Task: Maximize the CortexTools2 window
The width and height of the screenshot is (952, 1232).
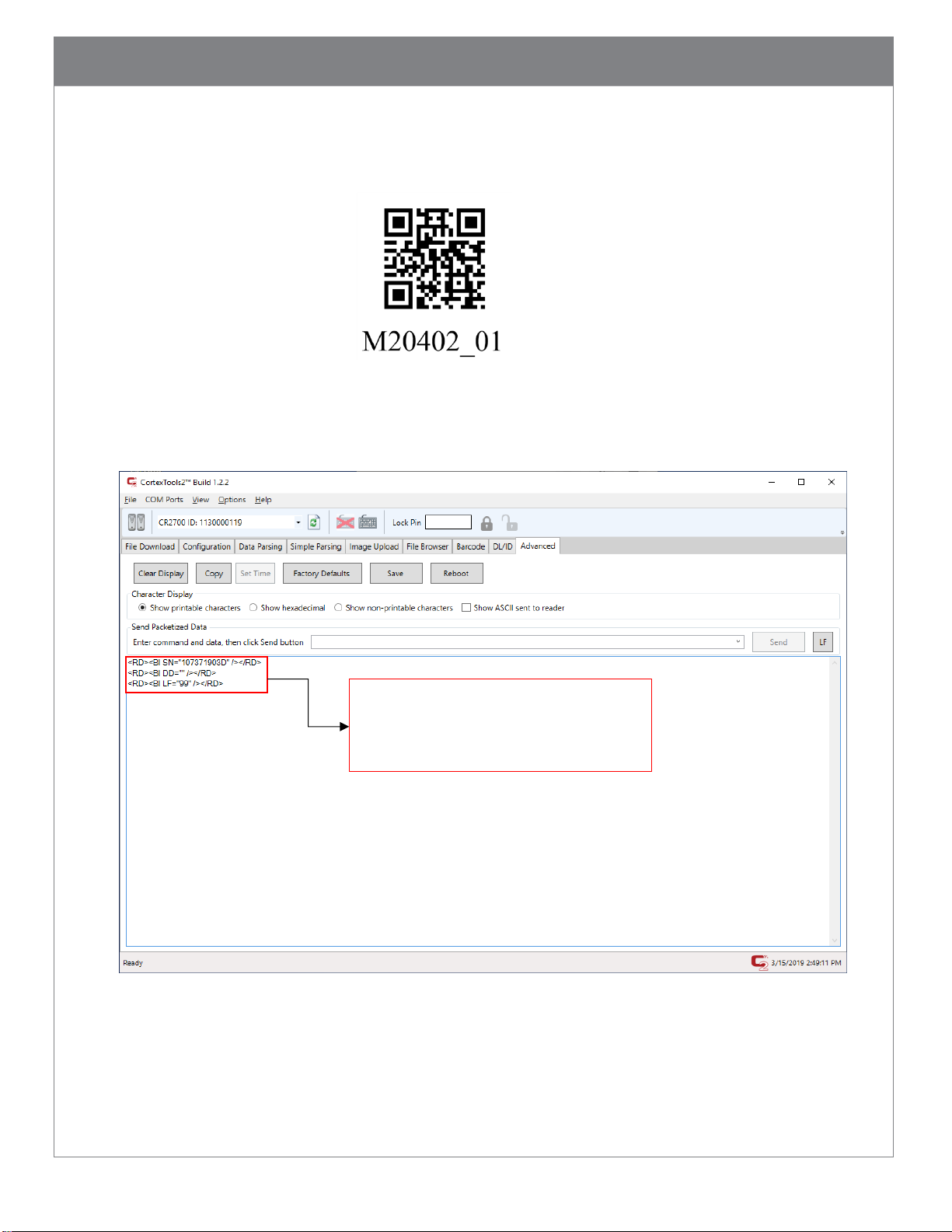Action: pyautogui.click(x=801, y=482)
